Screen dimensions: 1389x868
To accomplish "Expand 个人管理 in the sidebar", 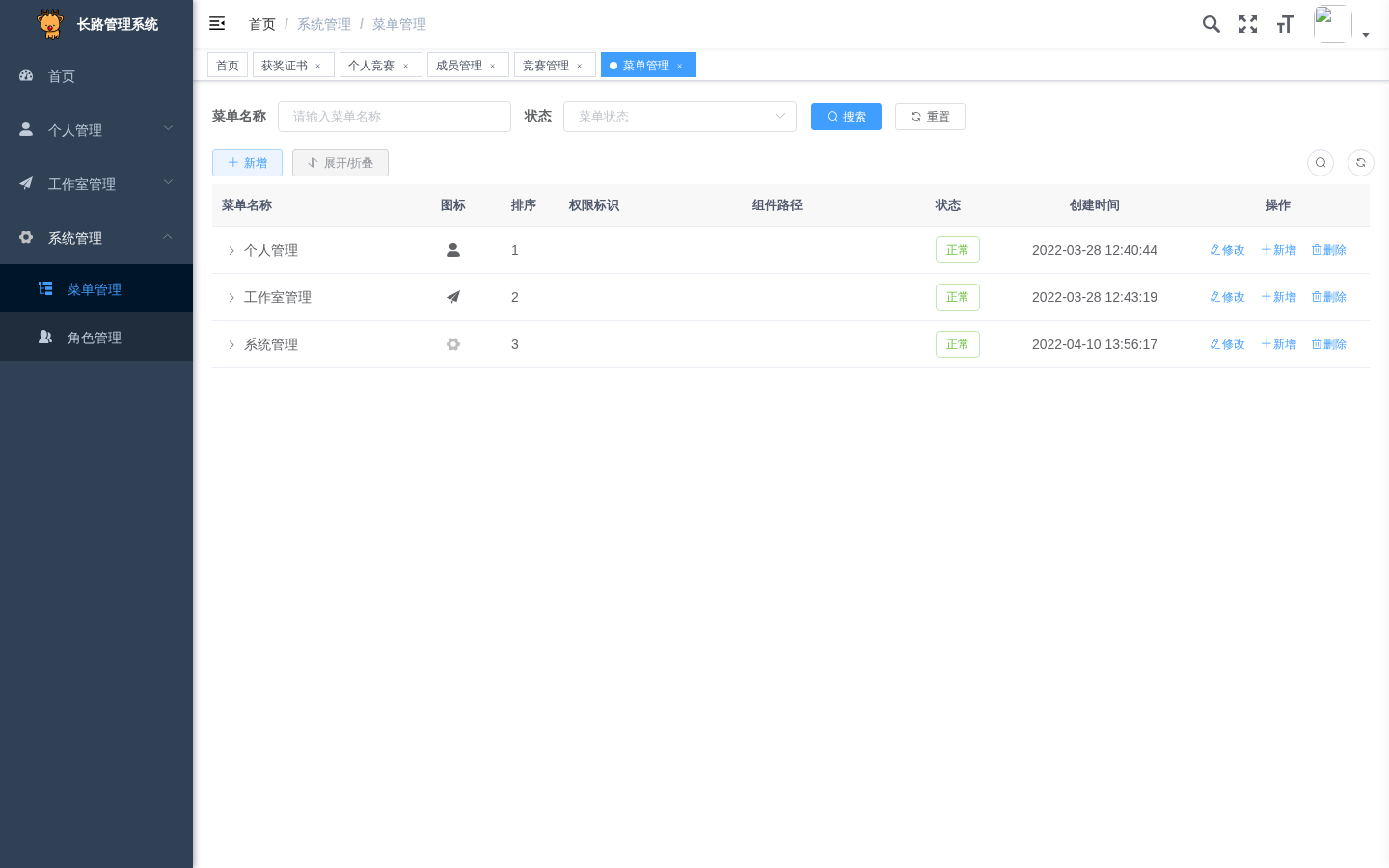I will pos(96,129).
